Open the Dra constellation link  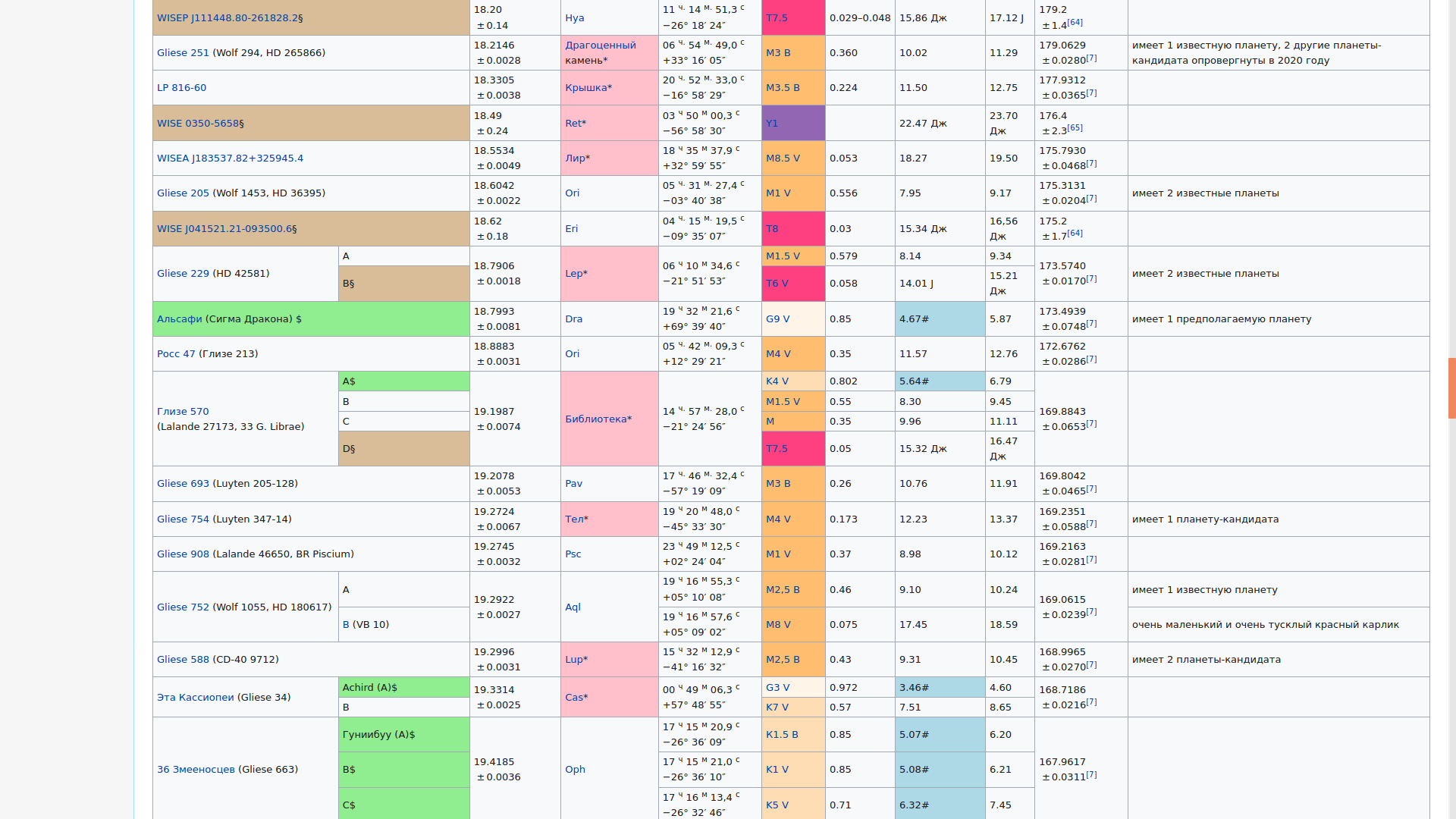[574, 319]
